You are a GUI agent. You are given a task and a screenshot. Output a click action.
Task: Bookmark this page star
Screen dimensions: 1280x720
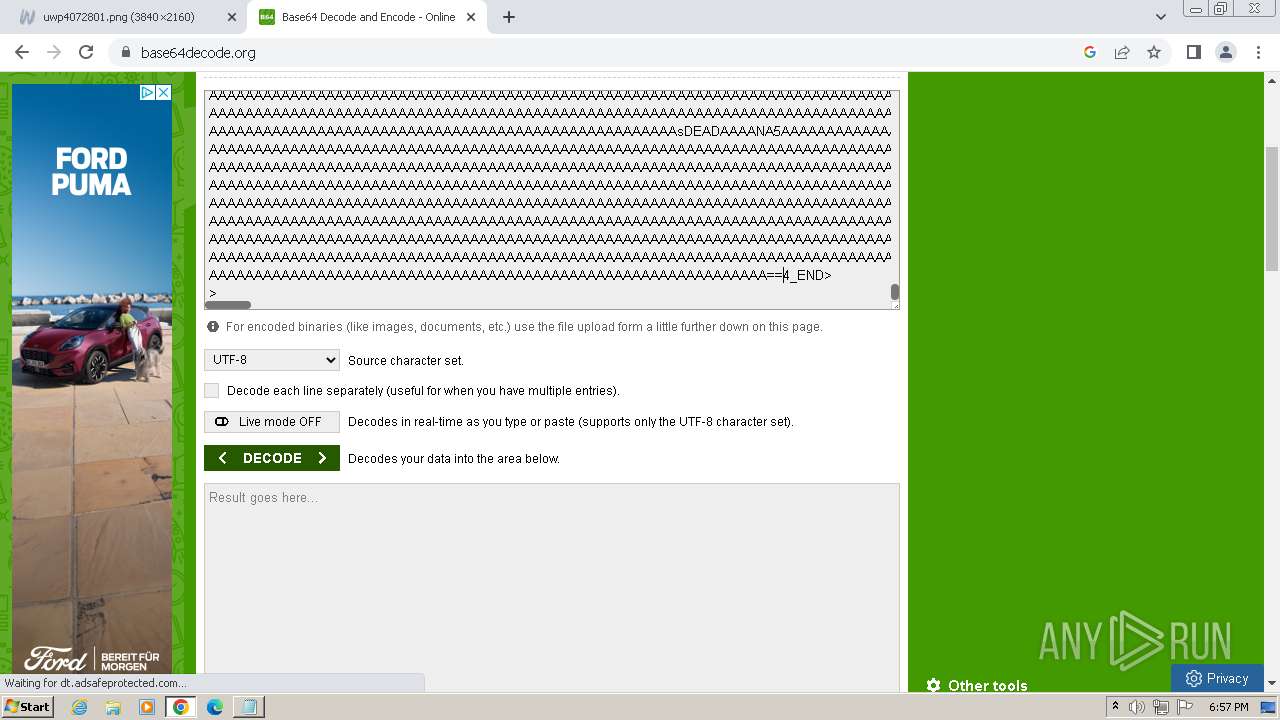(x=1154, y=52)
